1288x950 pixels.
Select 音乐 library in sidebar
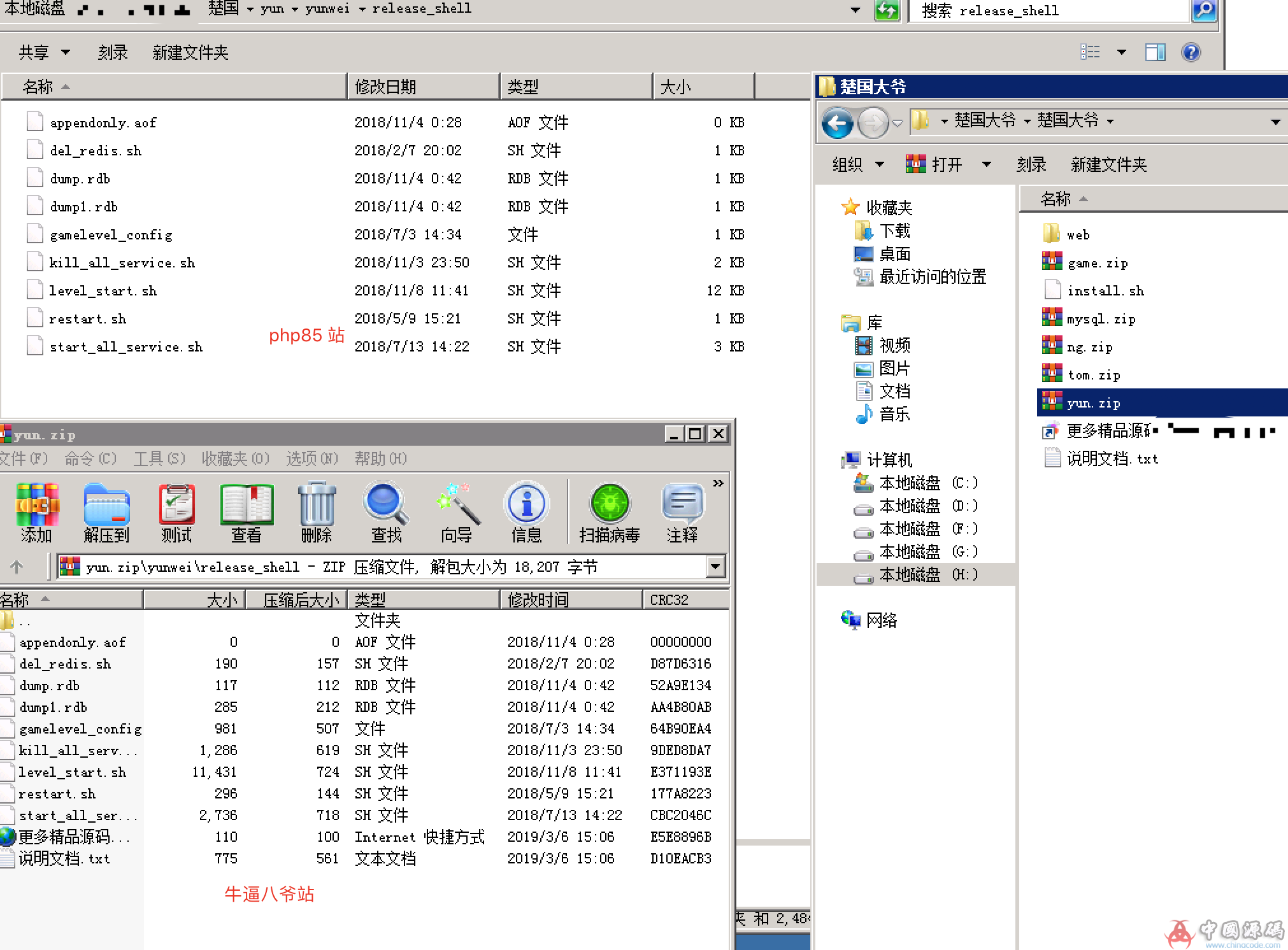coord(882,414)
